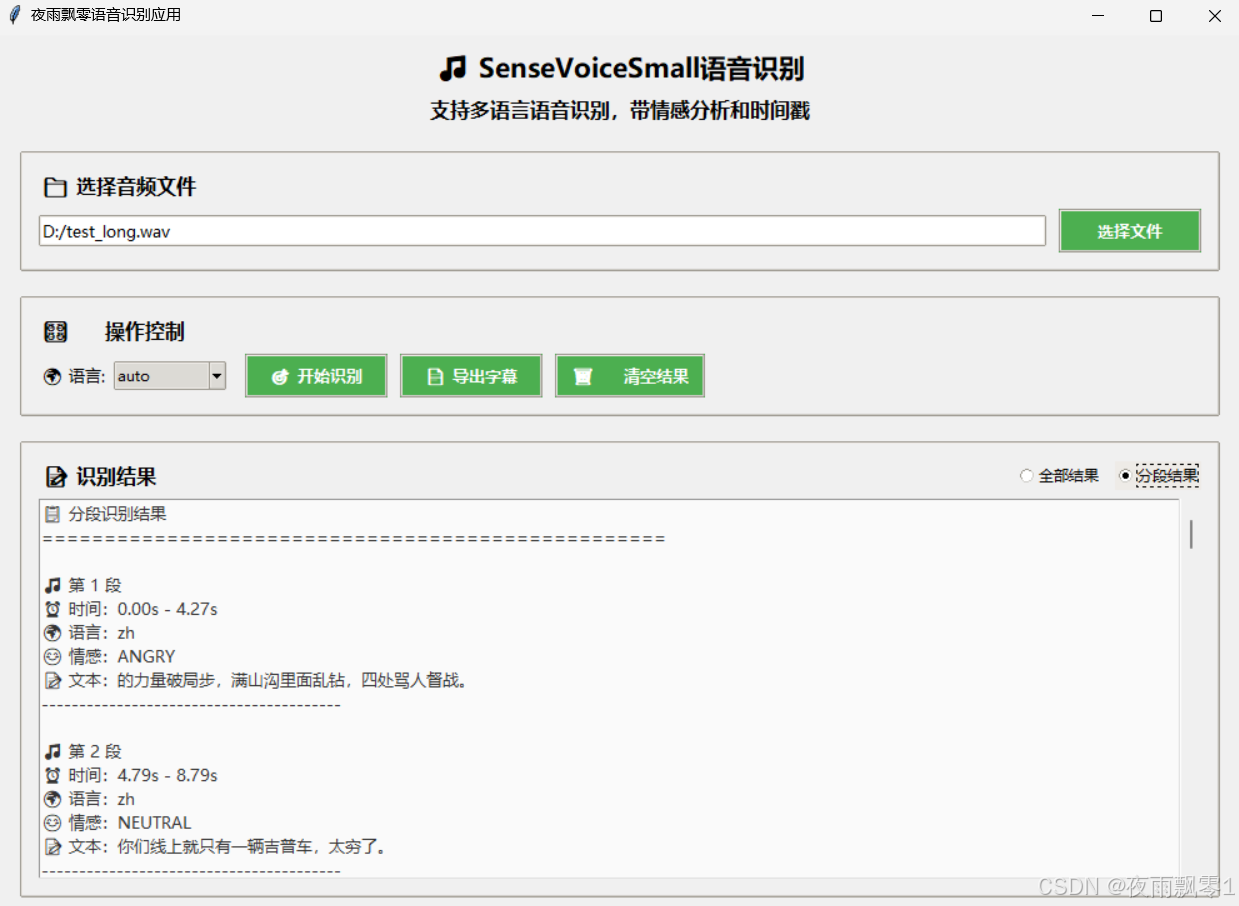Click the 第 2 段 segment heading
The width and height of the screenshot is (1239, 906).
point(95,751)
